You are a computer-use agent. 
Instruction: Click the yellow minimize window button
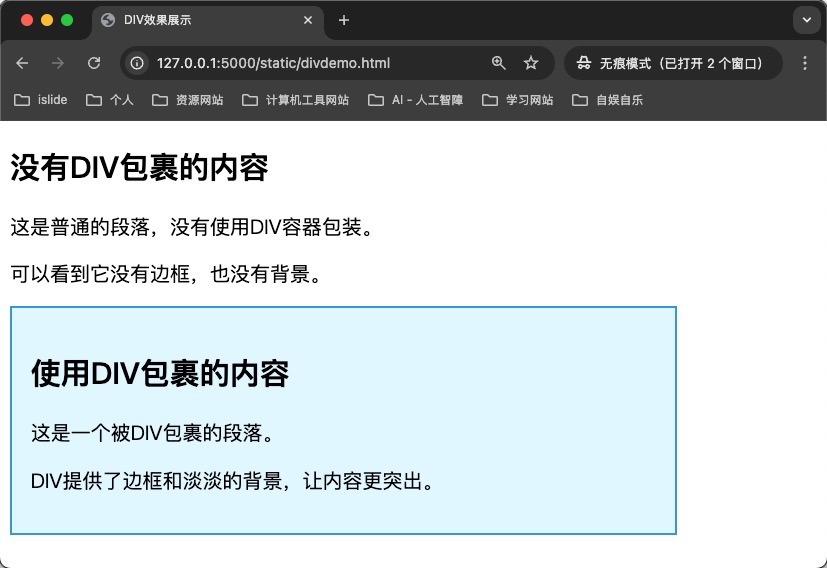click(x=47, y=20)
